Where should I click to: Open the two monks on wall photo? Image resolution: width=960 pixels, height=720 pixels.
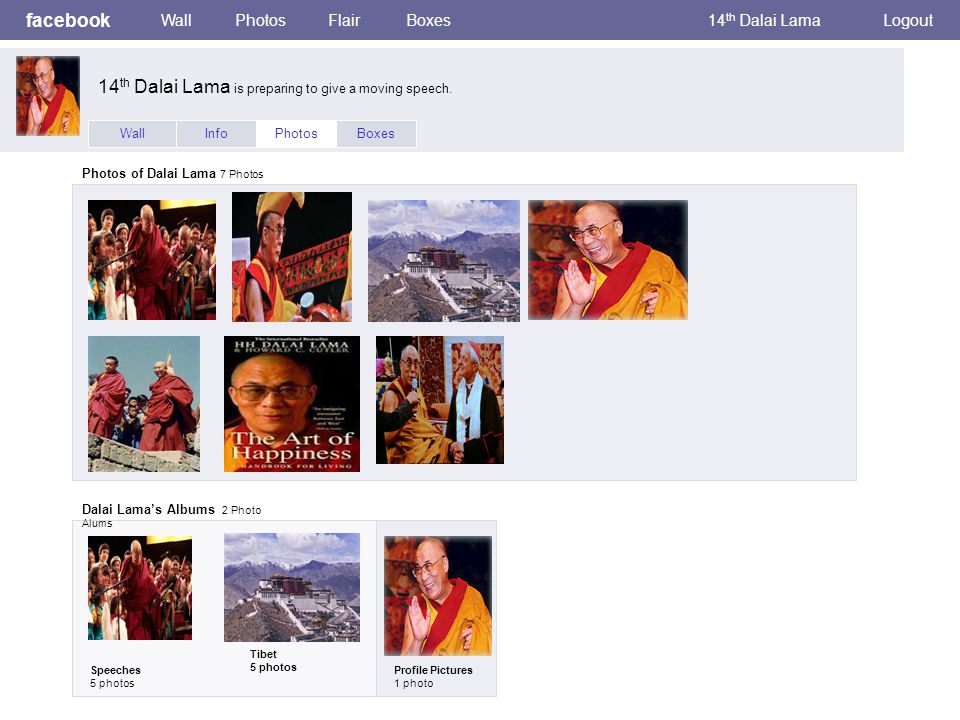pos(144,403)
